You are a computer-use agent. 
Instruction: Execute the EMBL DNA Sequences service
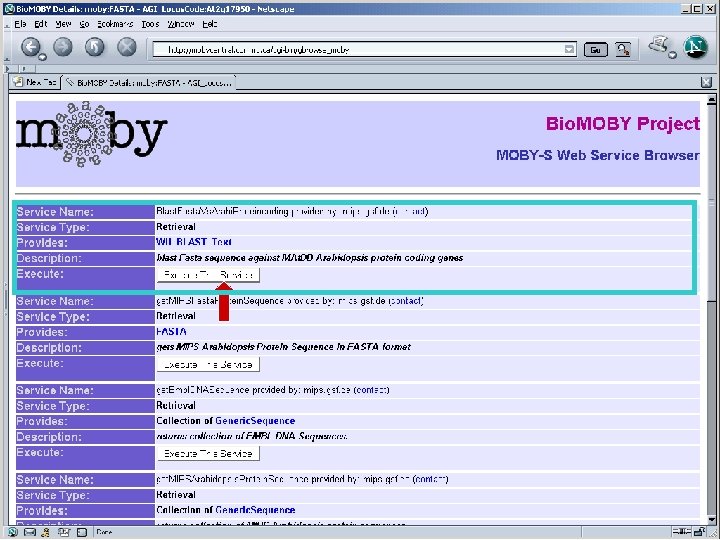click(208, 454)
